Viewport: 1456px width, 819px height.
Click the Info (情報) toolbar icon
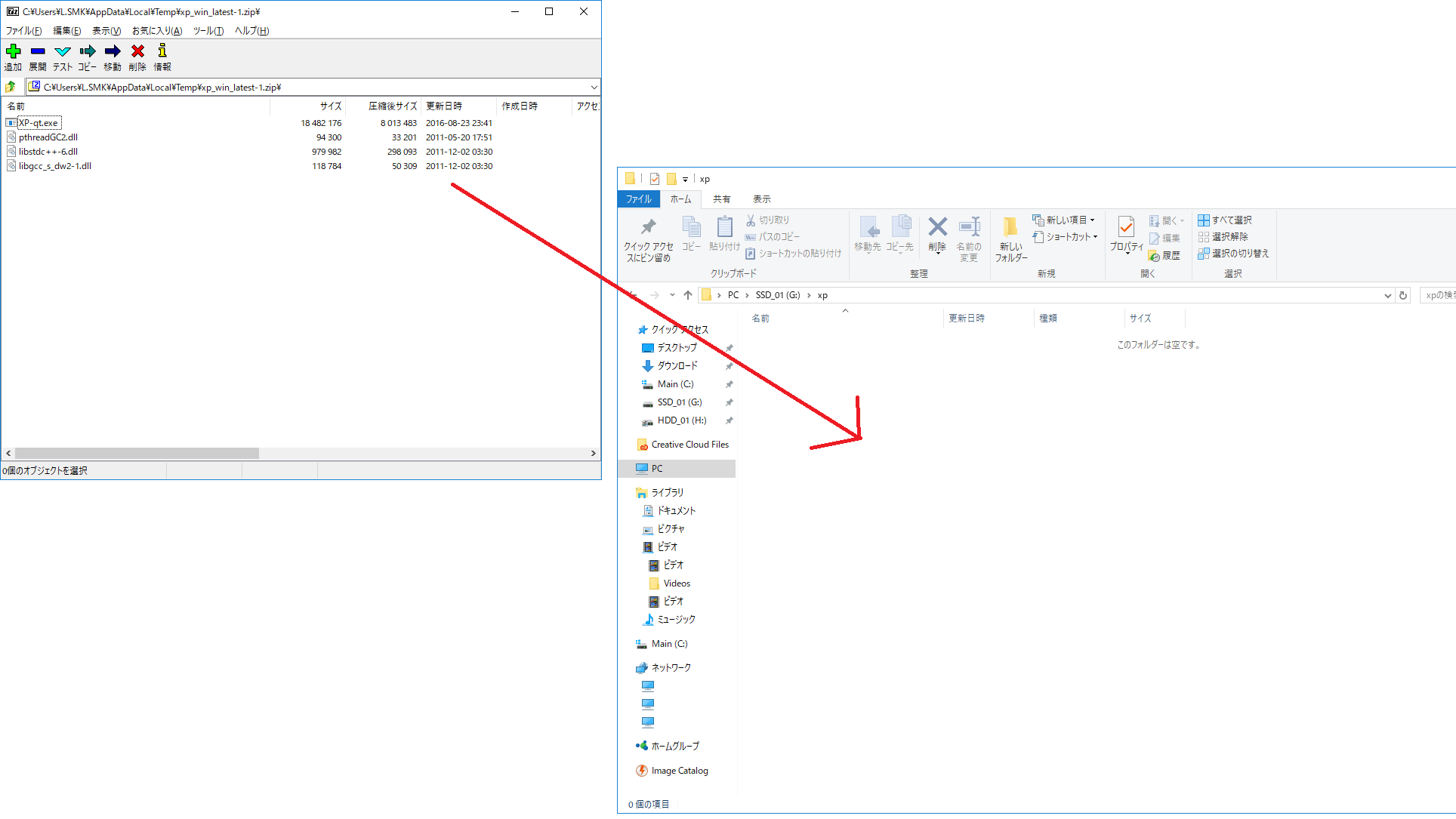[162, 51]
